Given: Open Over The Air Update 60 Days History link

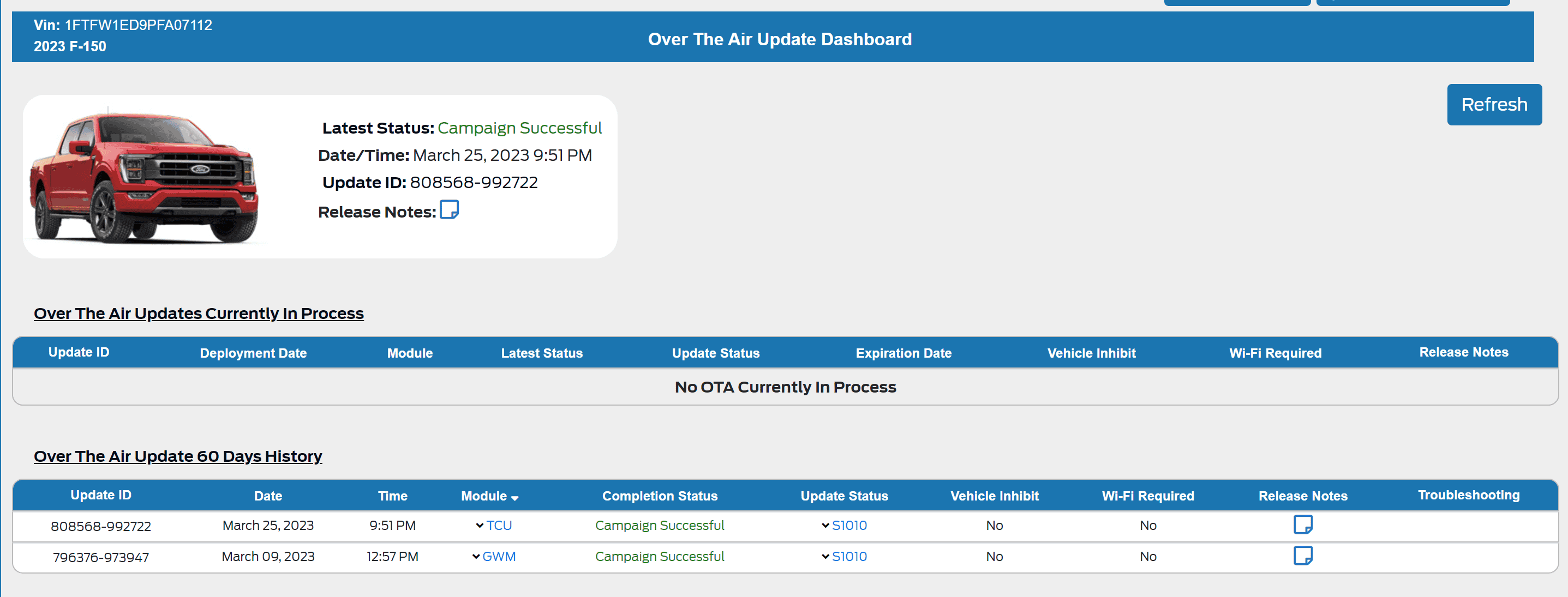Looking at the screenshot, I should tap(178, 456).
